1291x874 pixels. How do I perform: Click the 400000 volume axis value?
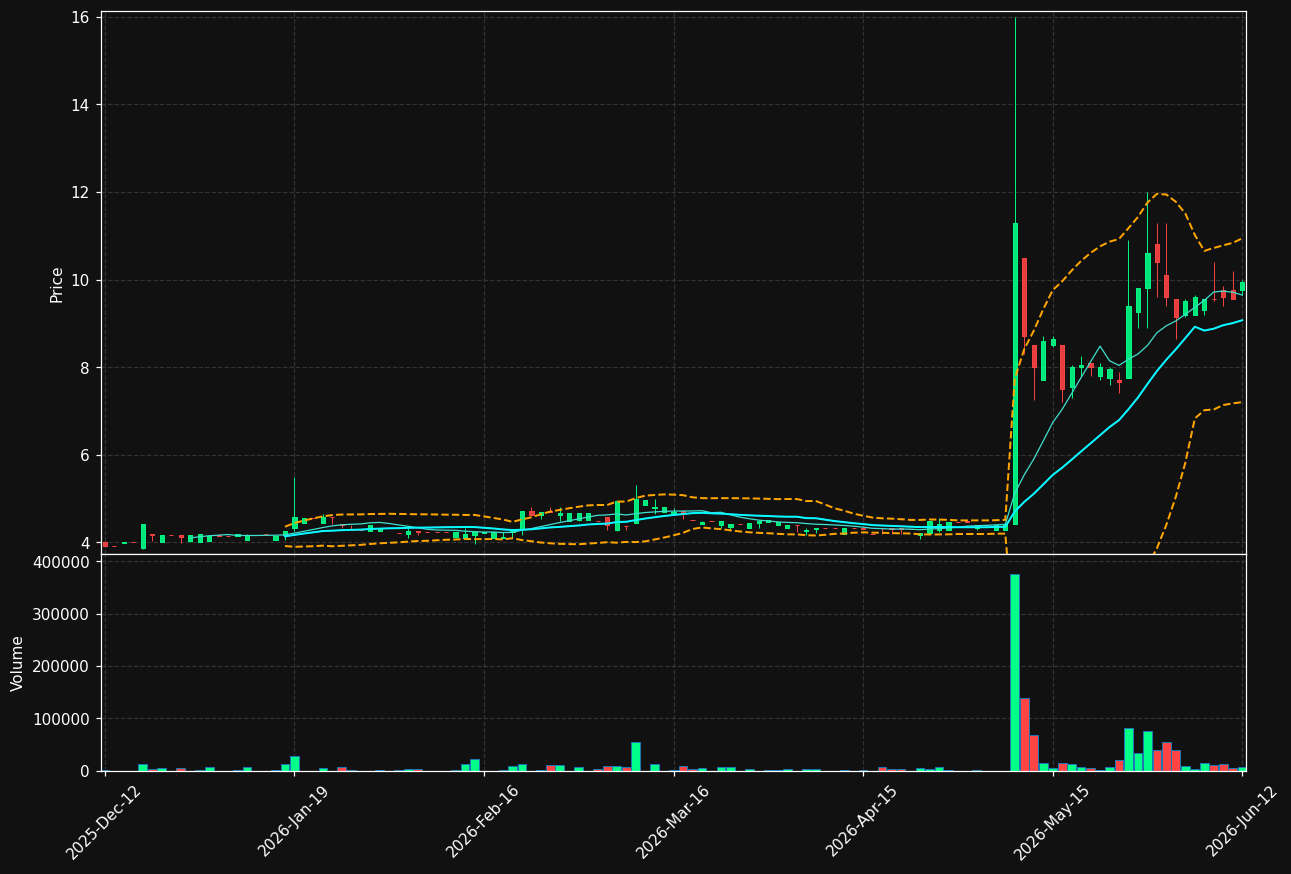(62, 562)
